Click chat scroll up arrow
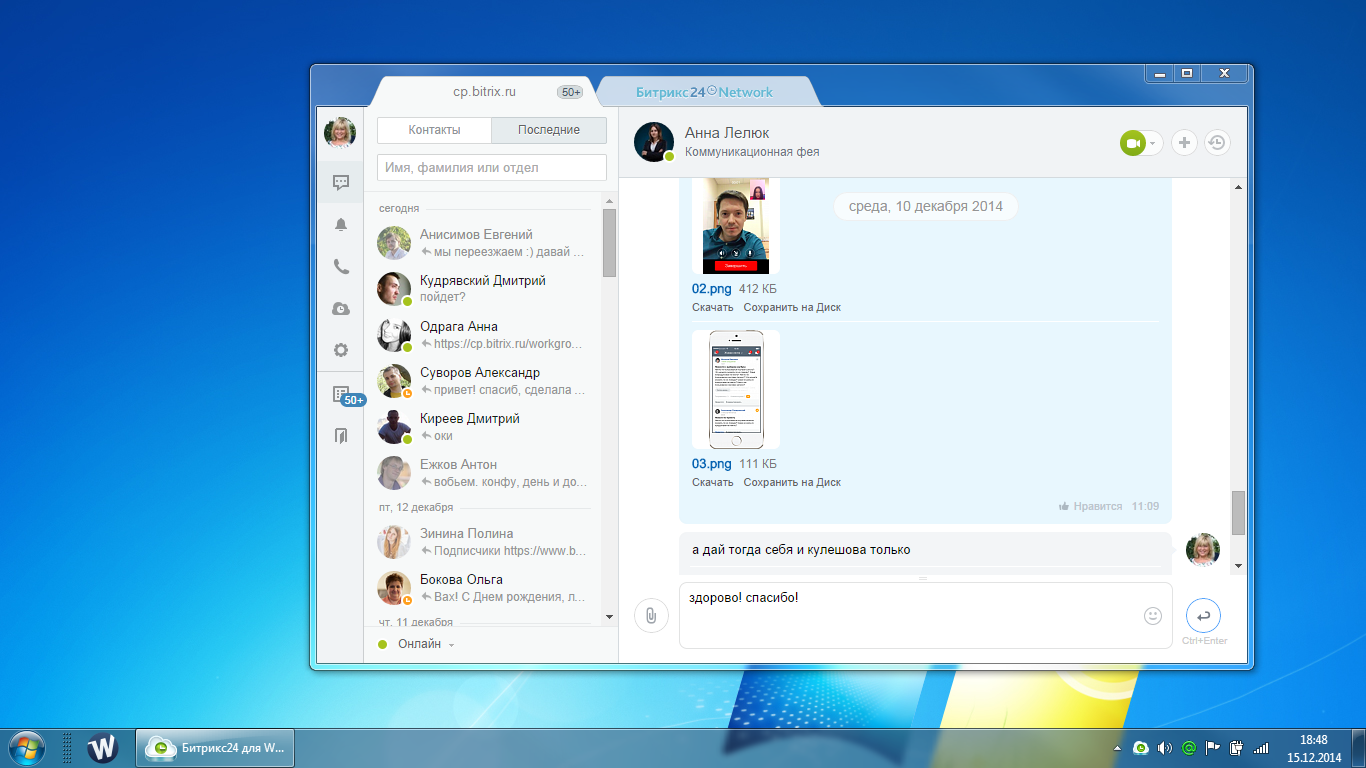This screenshot has height=768, width=1366. point(1239,187)
